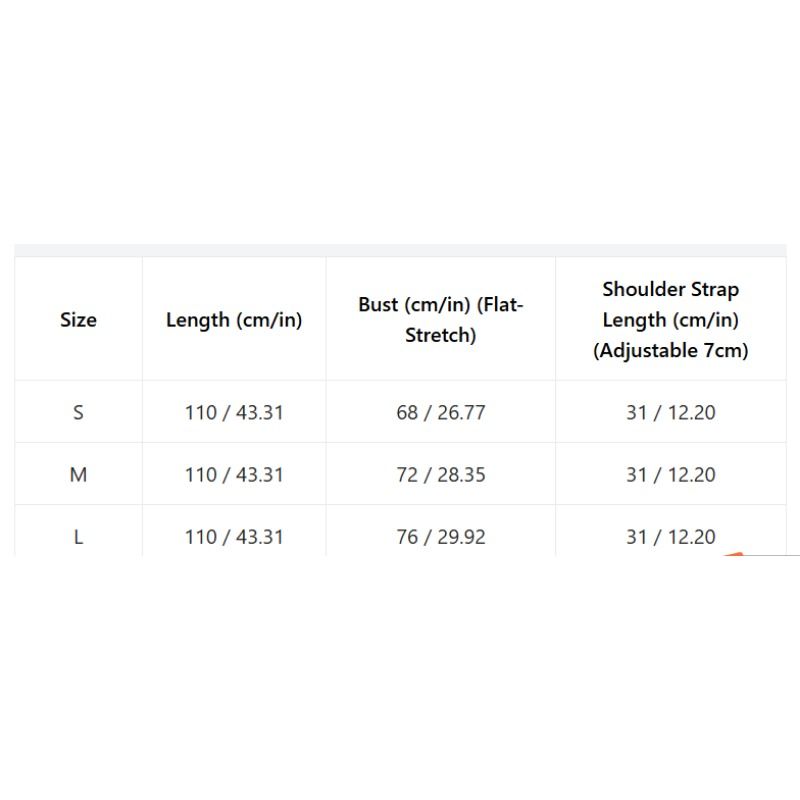Click the Length value for size S
The image size is (800, 800).
234,412
